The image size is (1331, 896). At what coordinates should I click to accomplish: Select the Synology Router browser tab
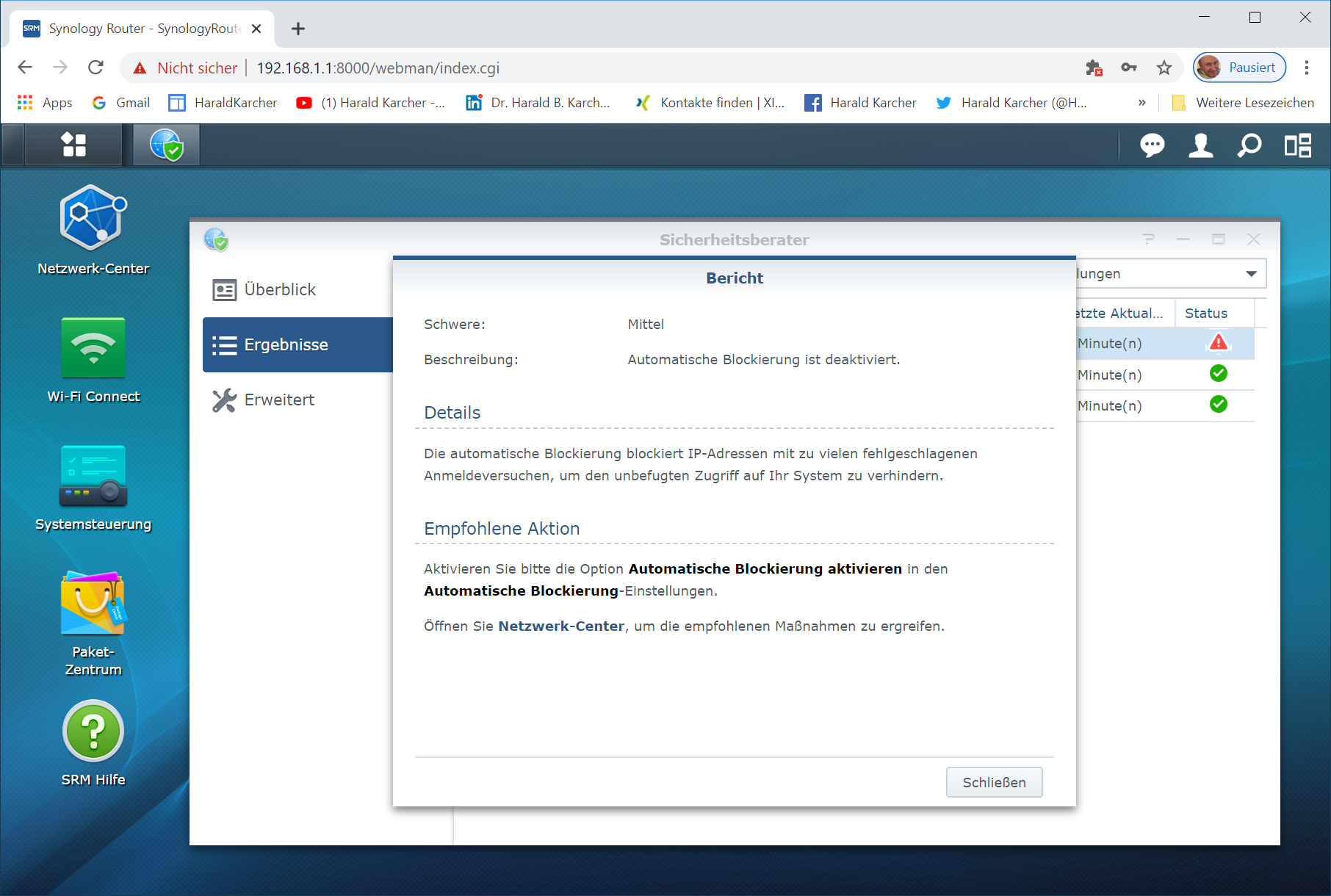(x=142, y=29)
